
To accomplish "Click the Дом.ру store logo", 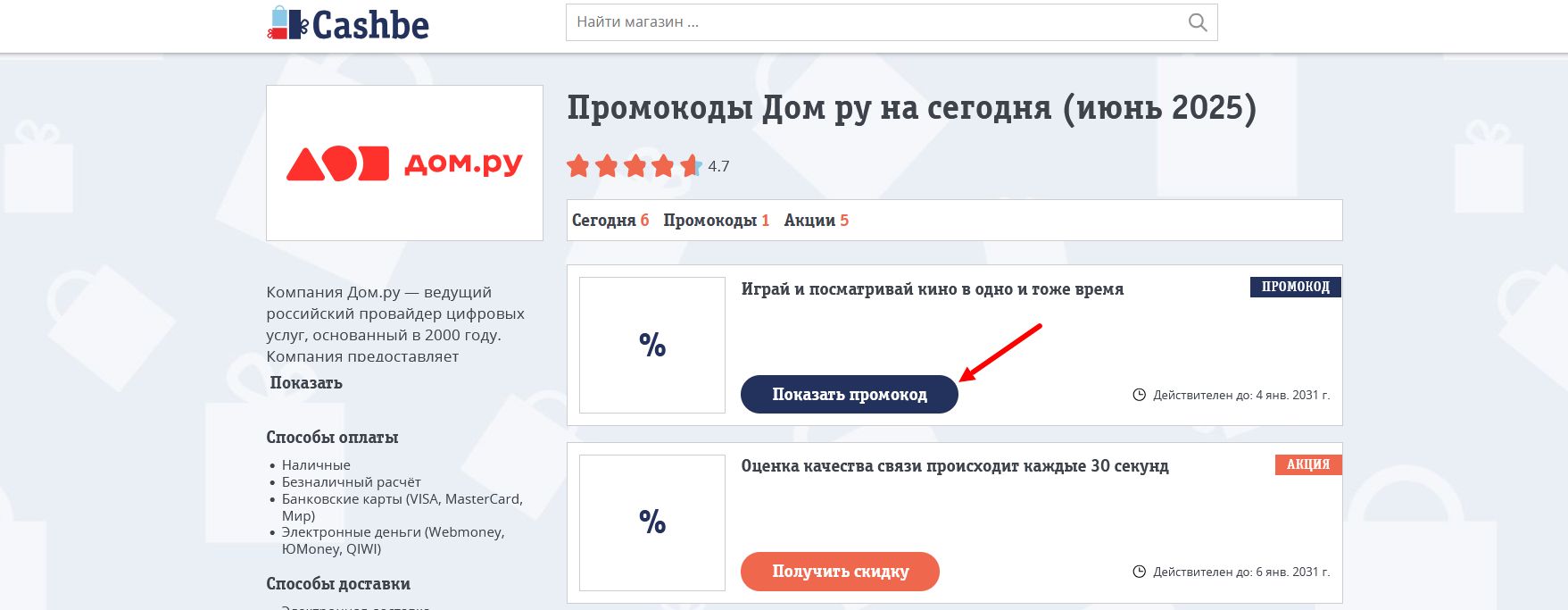I will click(x=404, y=163).
